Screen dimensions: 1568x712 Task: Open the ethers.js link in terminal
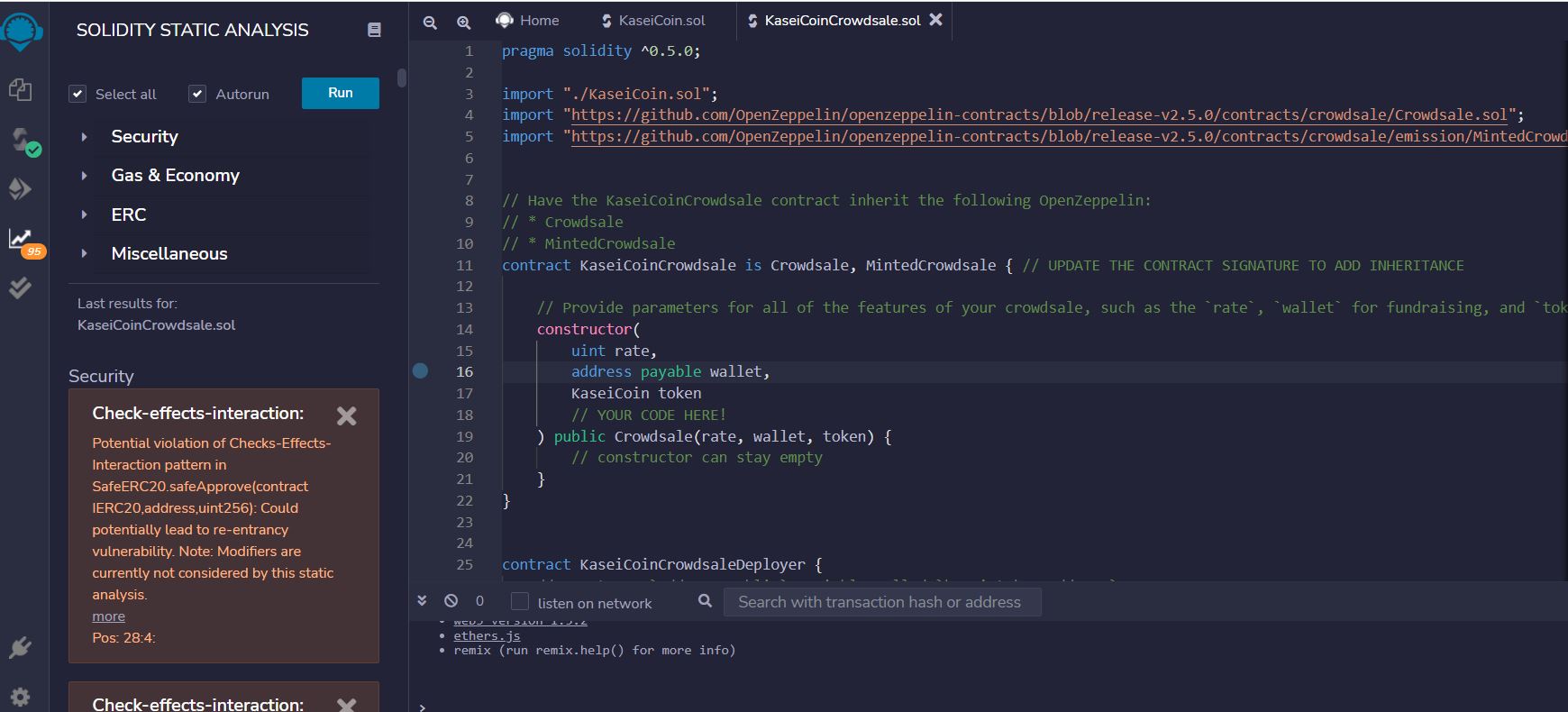click(x=487, y=635)
